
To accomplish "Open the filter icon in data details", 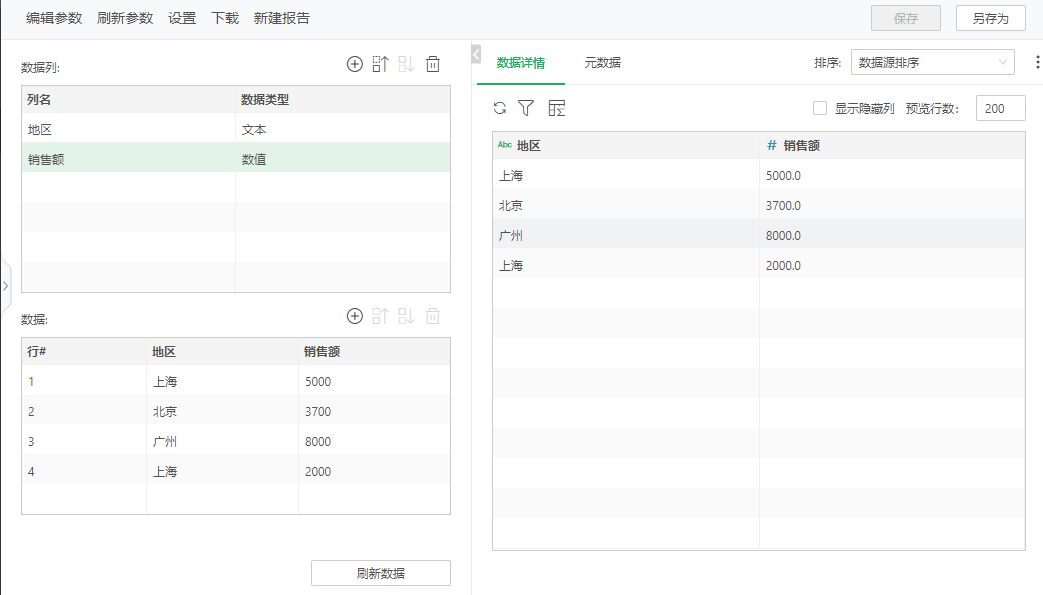I will [x=526, y=108].
